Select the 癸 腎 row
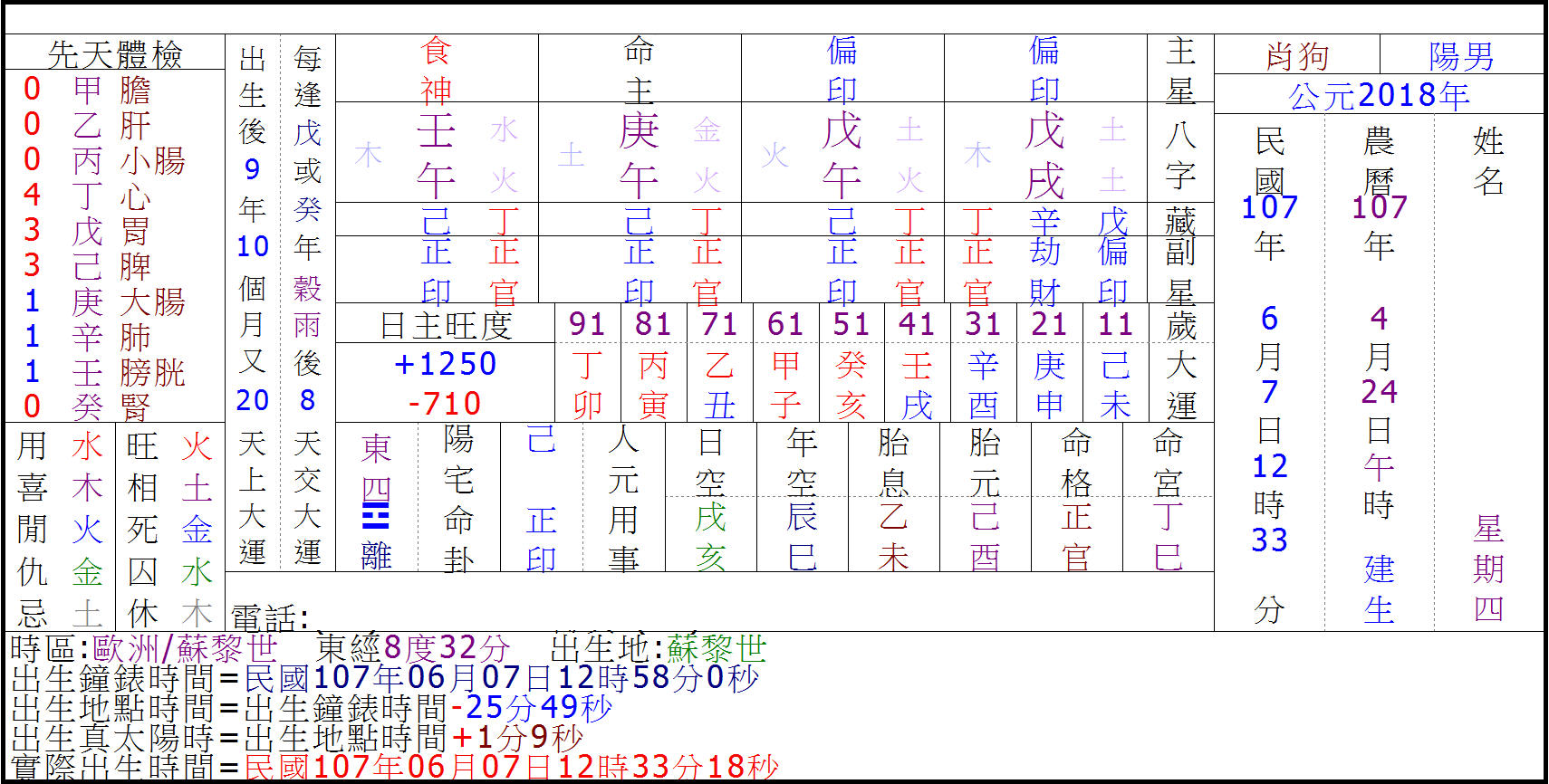The height and width of the screenshot is (784, 1549). [x=87, y=406]
